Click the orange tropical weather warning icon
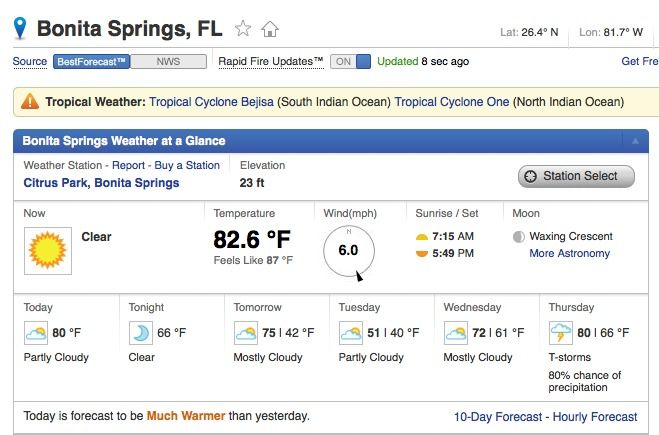The image size is (659, 435). [x=30, y=101]
